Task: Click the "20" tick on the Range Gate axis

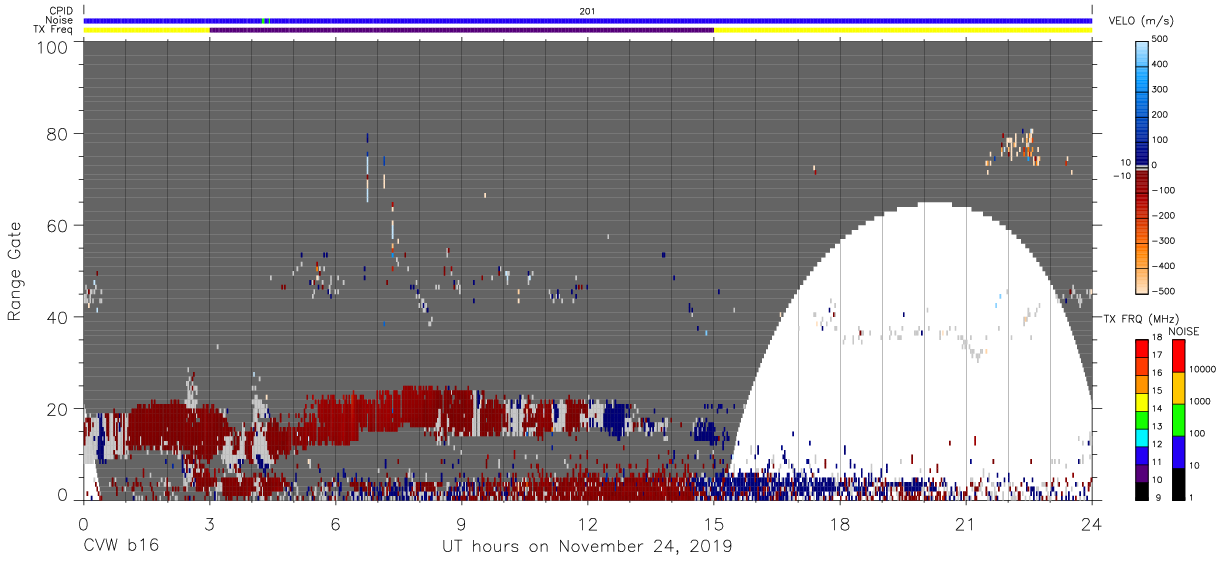Action: coord(59,409)
